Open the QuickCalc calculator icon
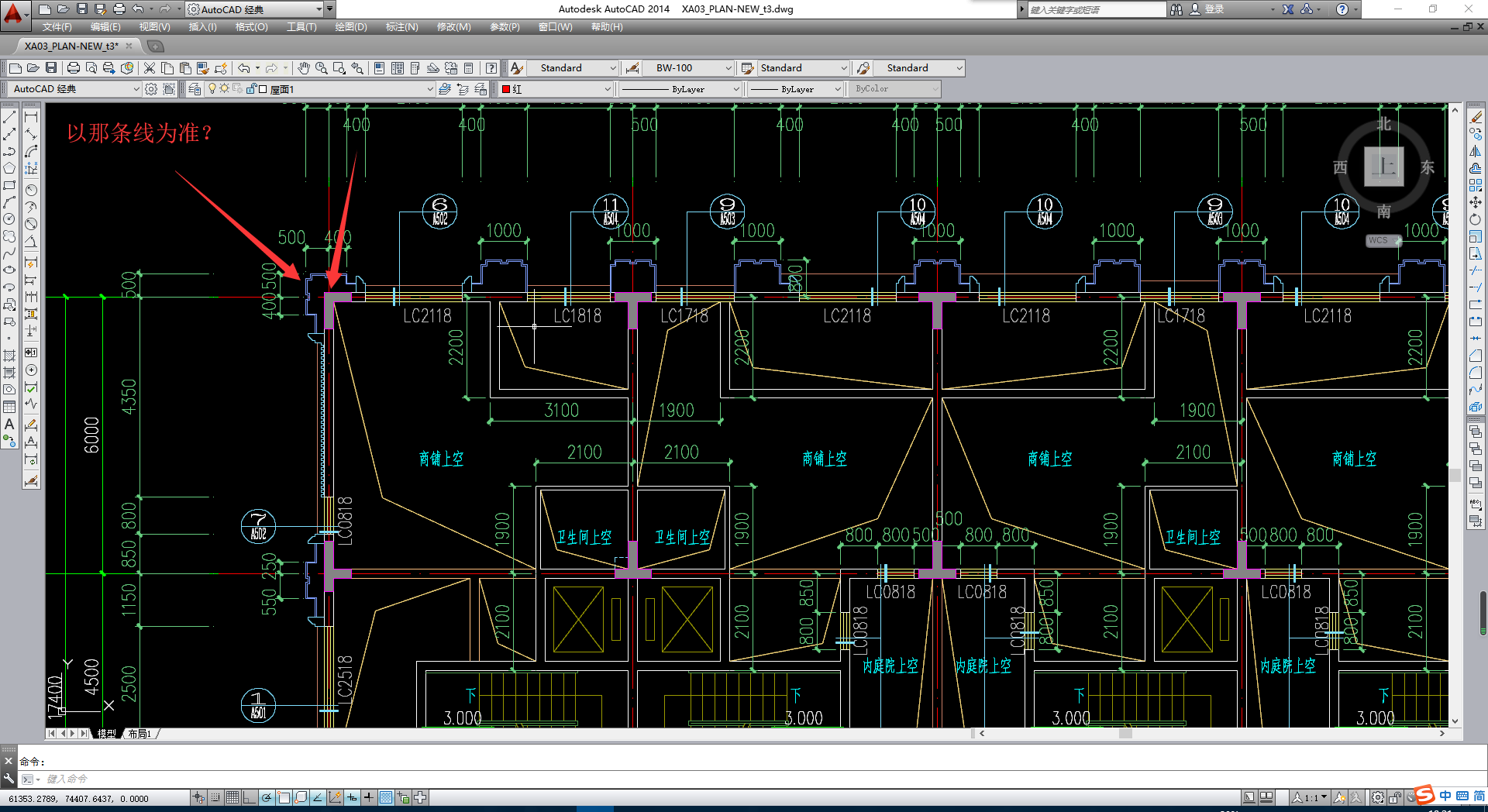 coord(469,68)
